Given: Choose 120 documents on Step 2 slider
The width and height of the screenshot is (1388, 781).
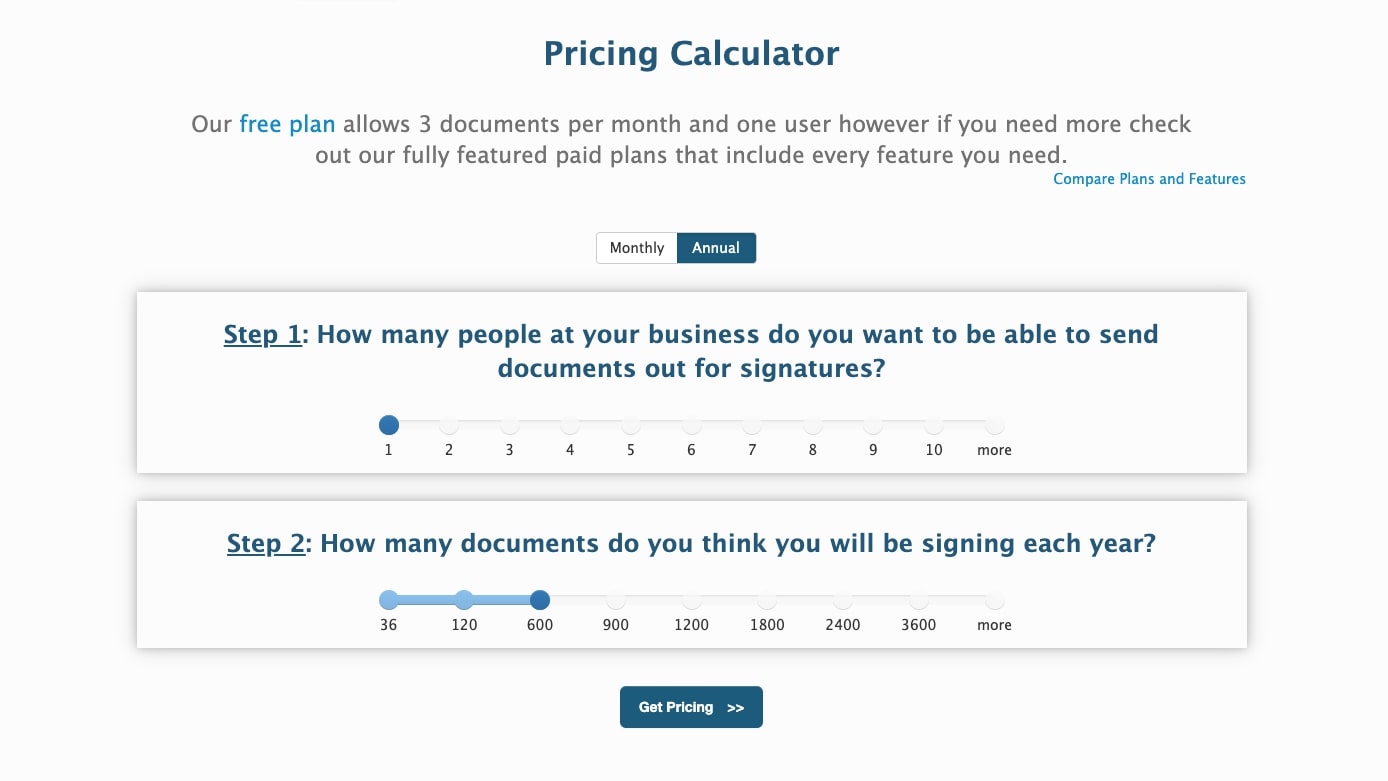Looking at the screenshot, I should click(x=464, y=601).
